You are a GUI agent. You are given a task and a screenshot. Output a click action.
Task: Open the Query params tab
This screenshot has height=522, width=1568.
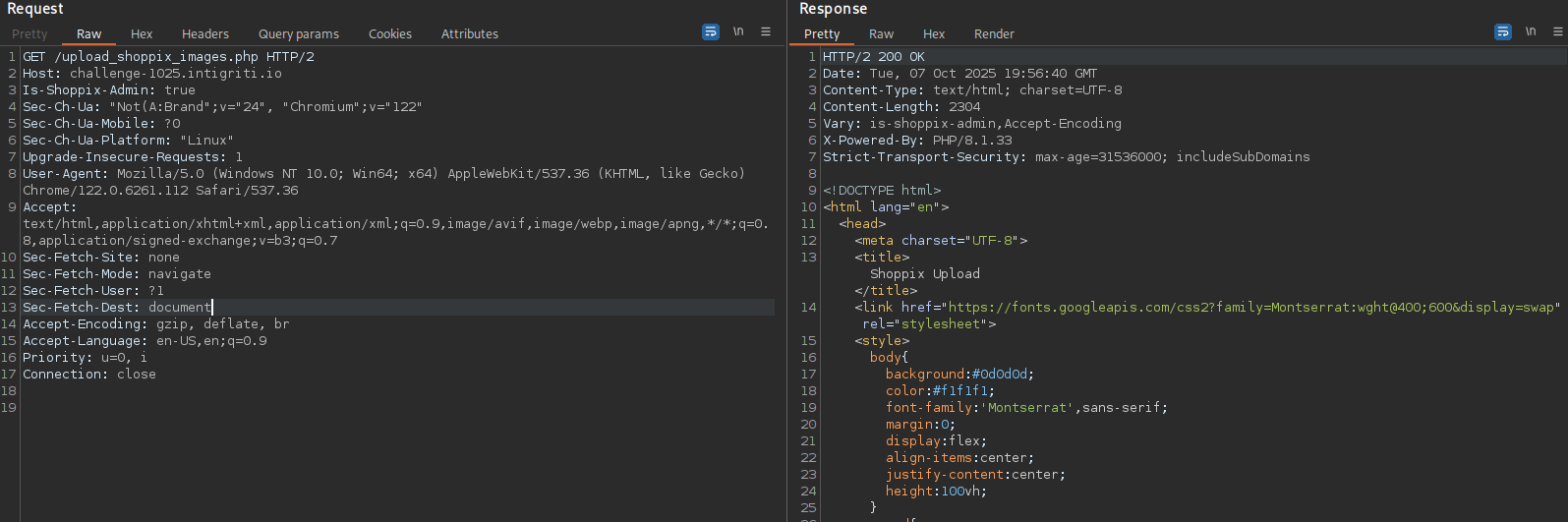[x=298, y=34]
